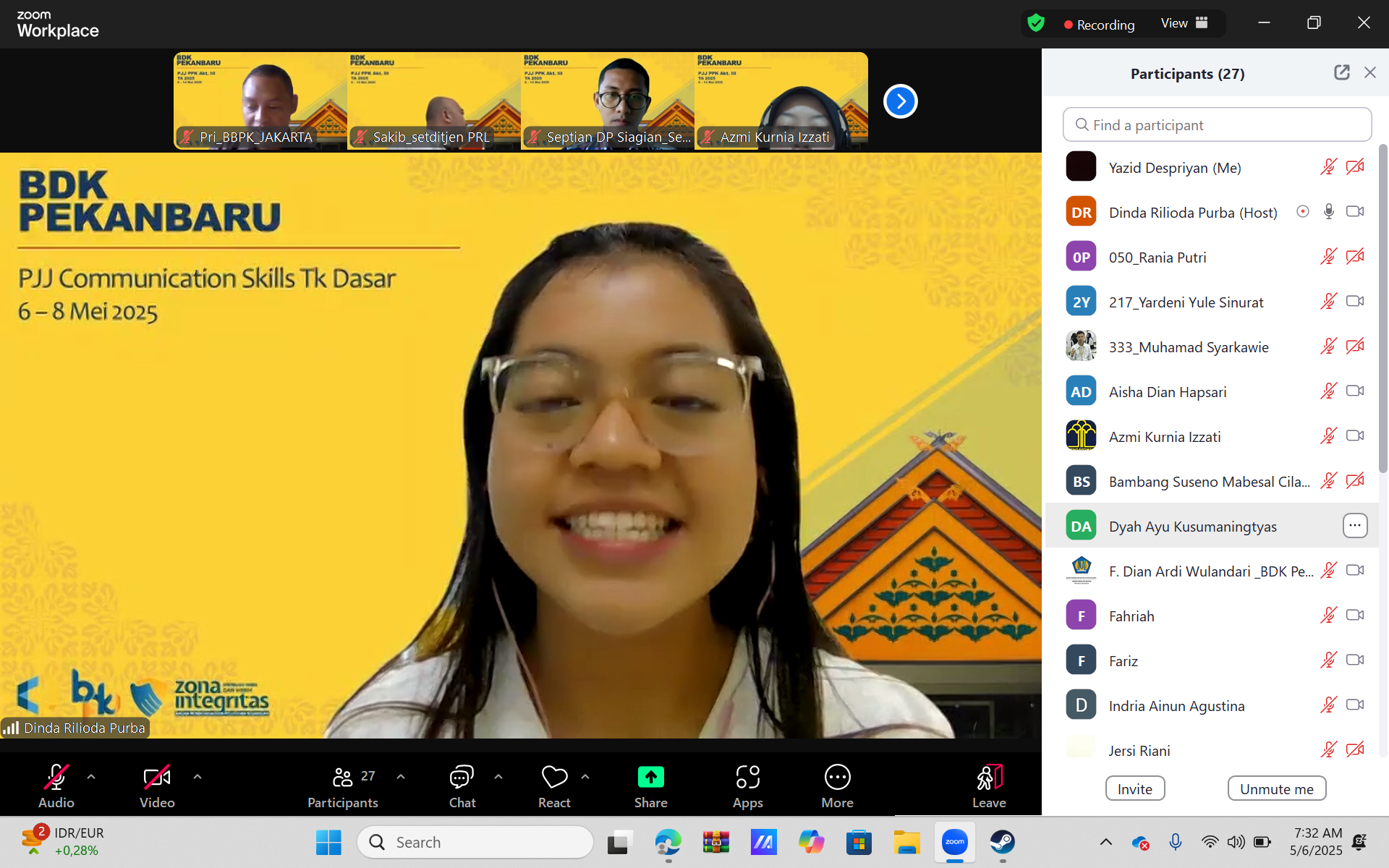Image resolution: width=1389 pixels, height=868 pixels.
Task: Show hidden system tray icons
Action: click(1105, 842)
